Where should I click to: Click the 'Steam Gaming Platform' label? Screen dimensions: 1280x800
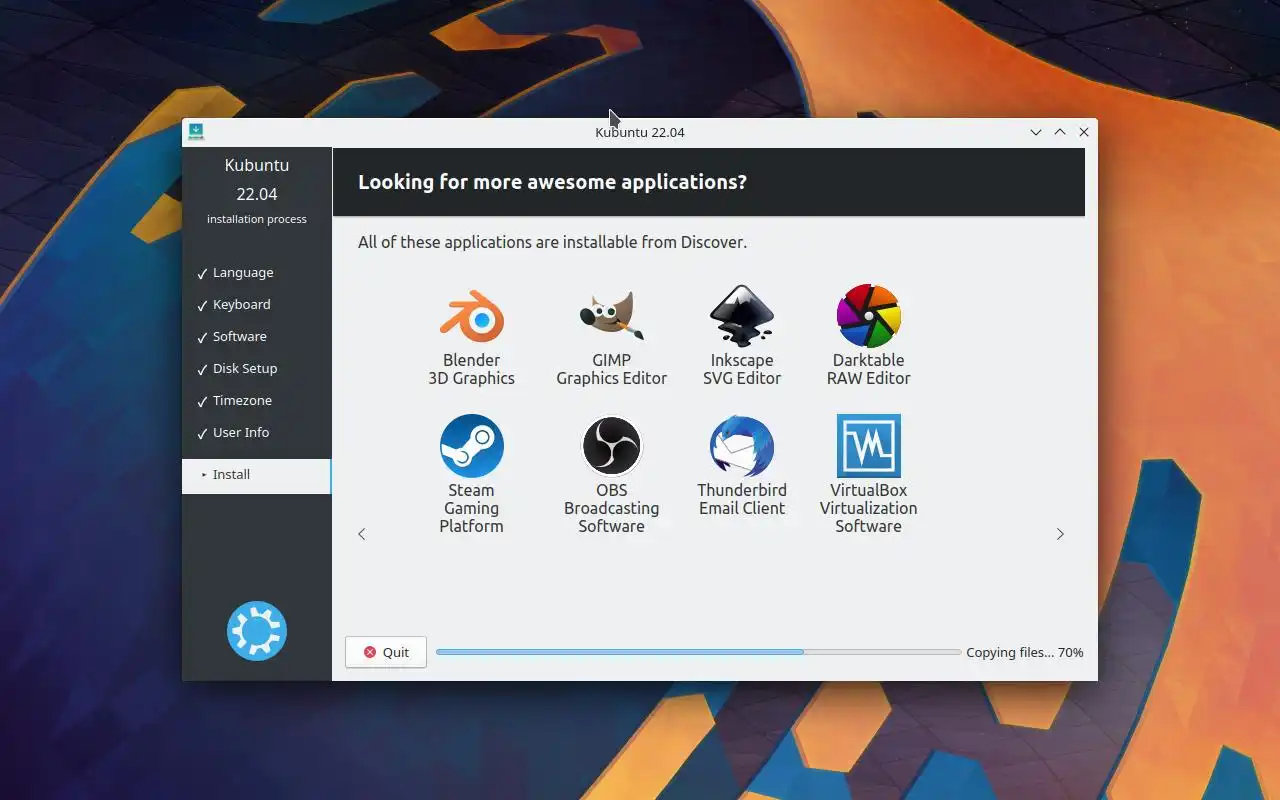[x=472, y=508]
